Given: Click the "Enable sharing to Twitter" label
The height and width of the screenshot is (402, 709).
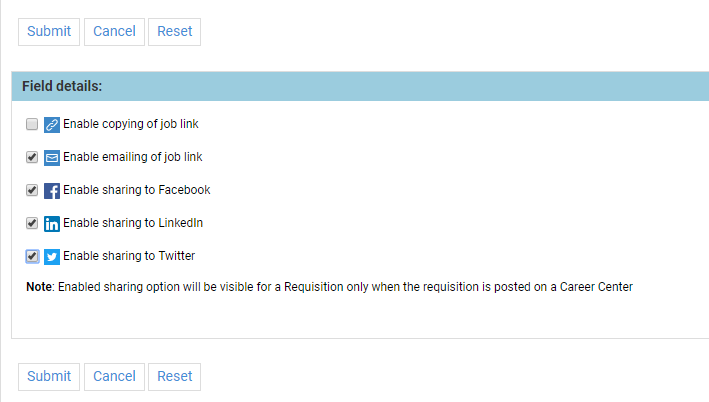Looking at the screenshot, I should tap(128, 256).
